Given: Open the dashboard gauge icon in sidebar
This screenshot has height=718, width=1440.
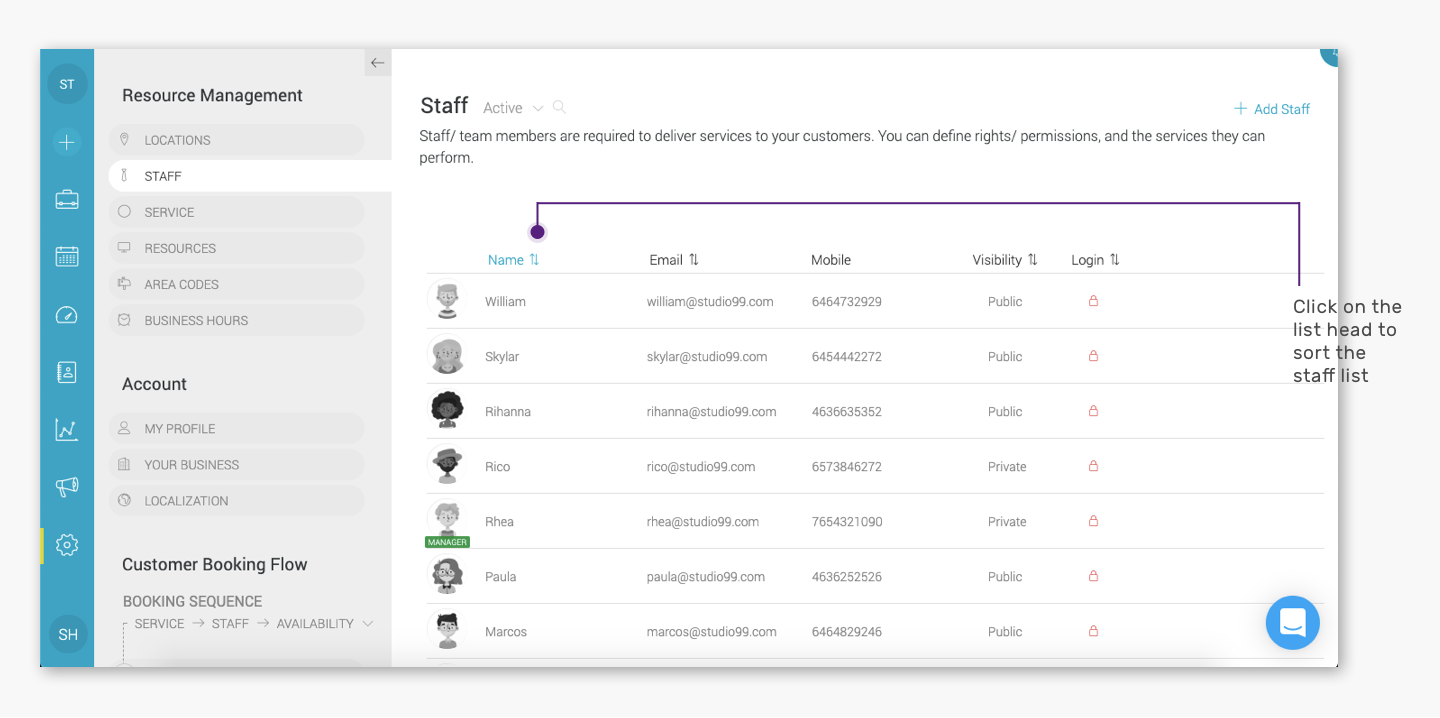Looking at the screenshot, I should pyautogui.click(x=67, y=315).
